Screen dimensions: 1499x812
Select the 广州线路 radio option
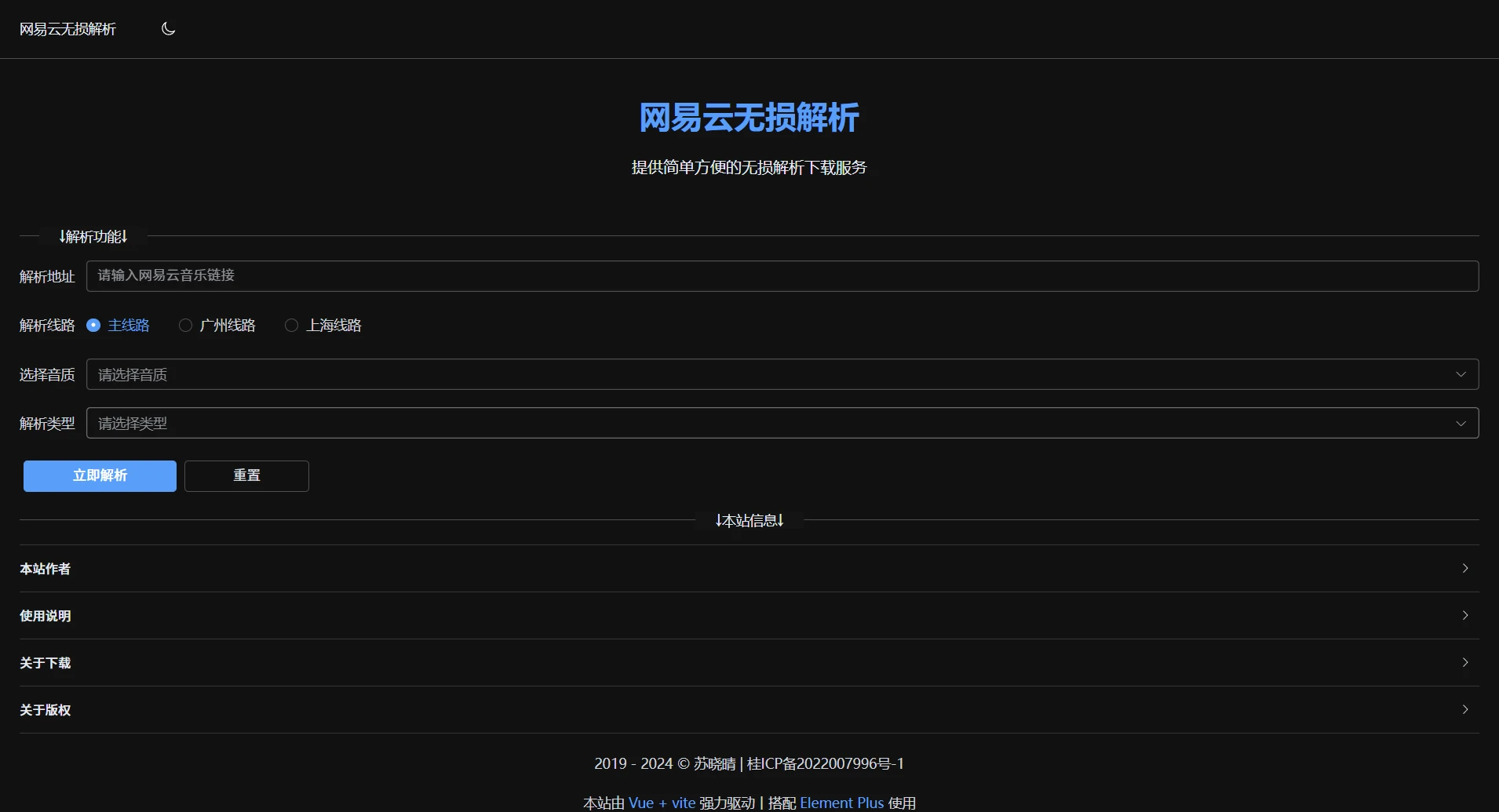(x=217, y=325)
